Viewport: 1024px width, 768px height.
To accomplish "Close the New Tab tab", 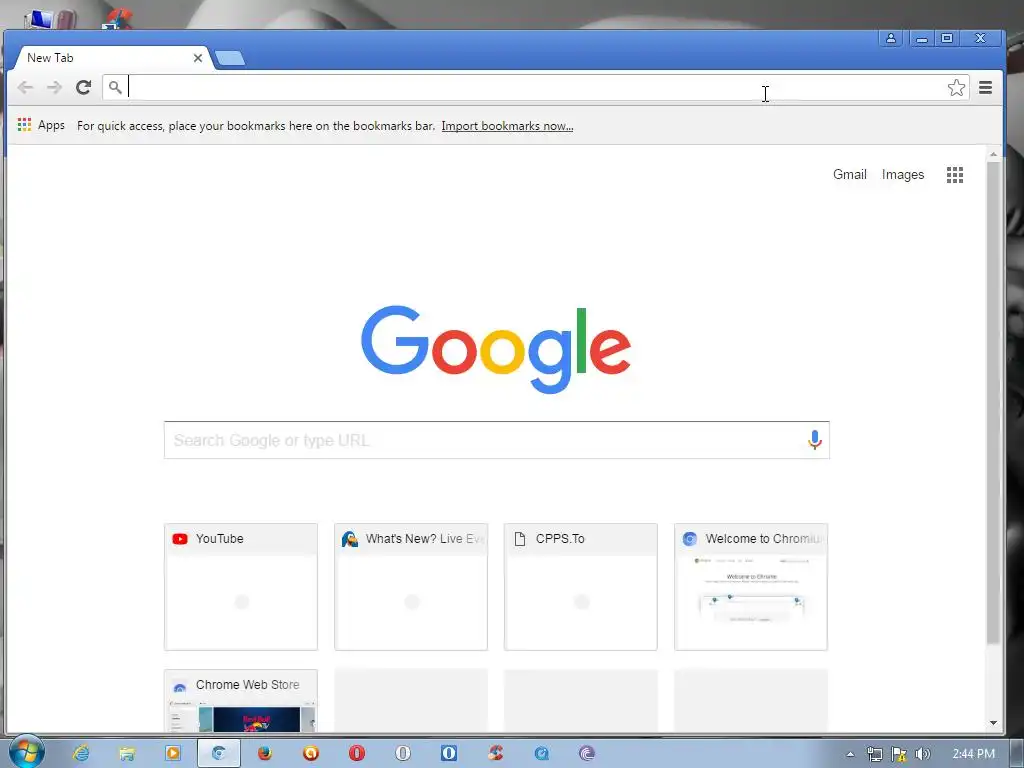I will [x=198, y=58].
